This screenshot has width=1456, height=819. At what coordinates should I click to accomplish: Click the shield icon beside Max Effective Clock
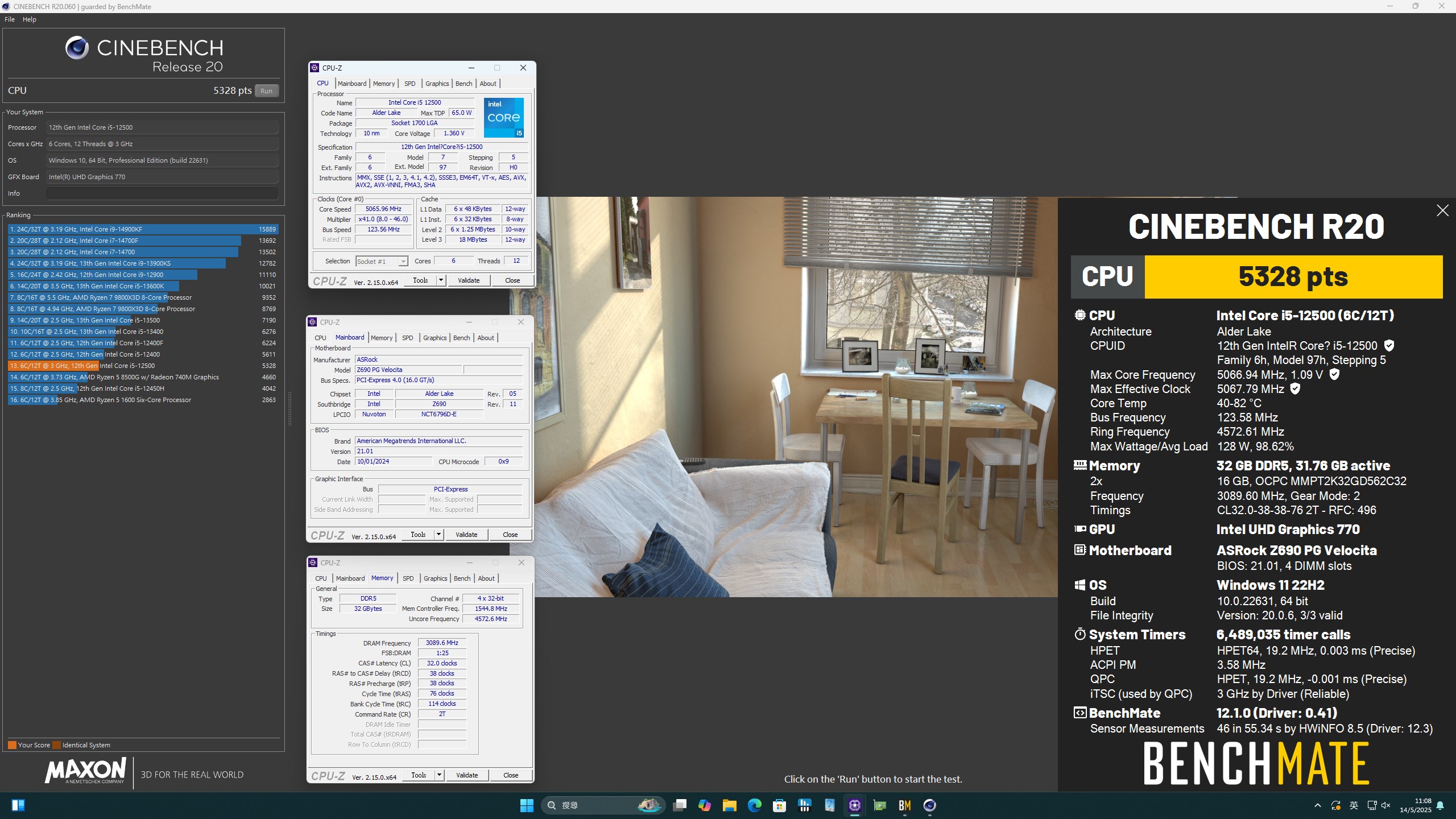[1295, 389]
